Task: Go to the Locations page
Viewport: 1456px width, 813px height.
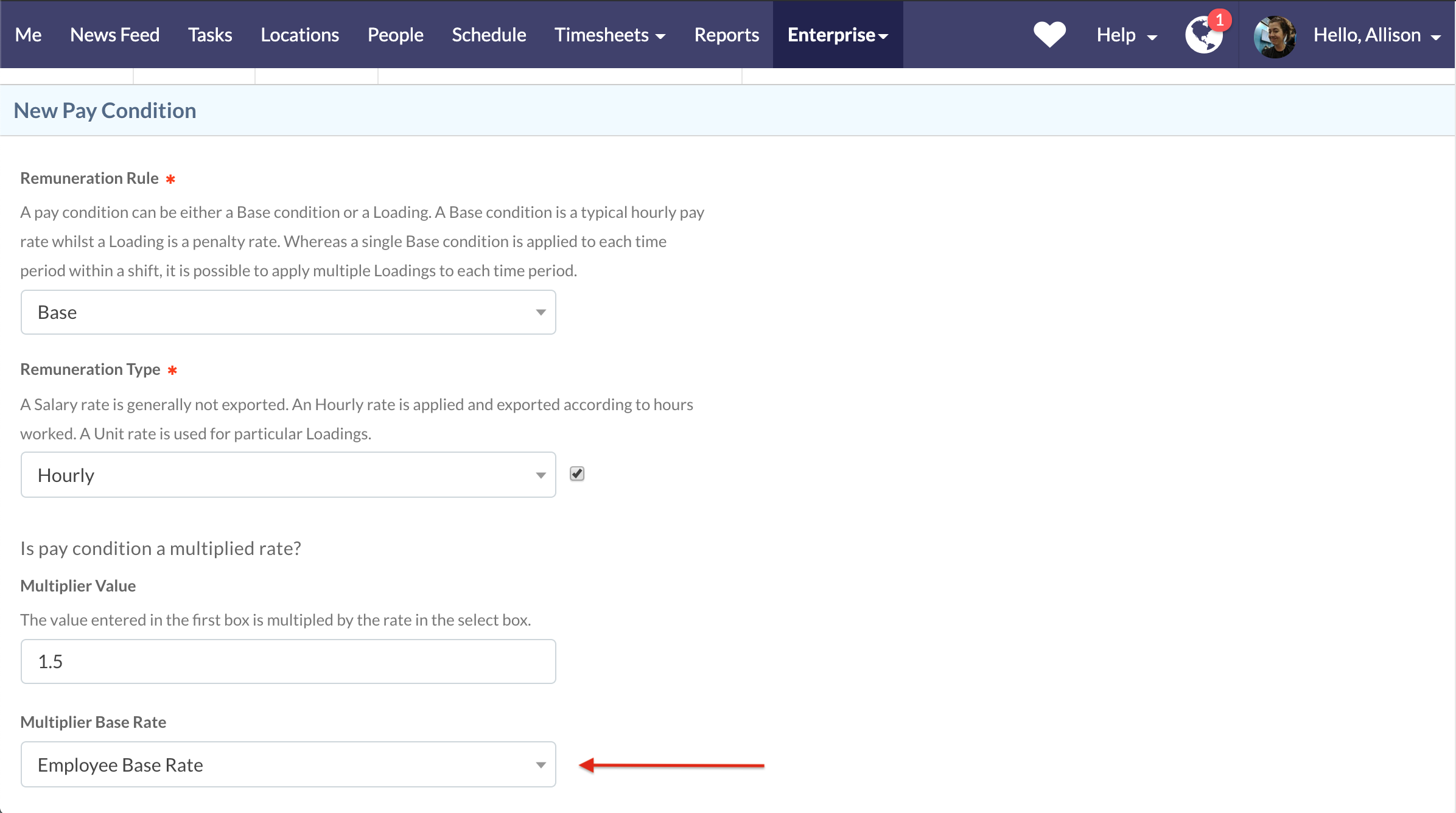Action: coord(299,35)
